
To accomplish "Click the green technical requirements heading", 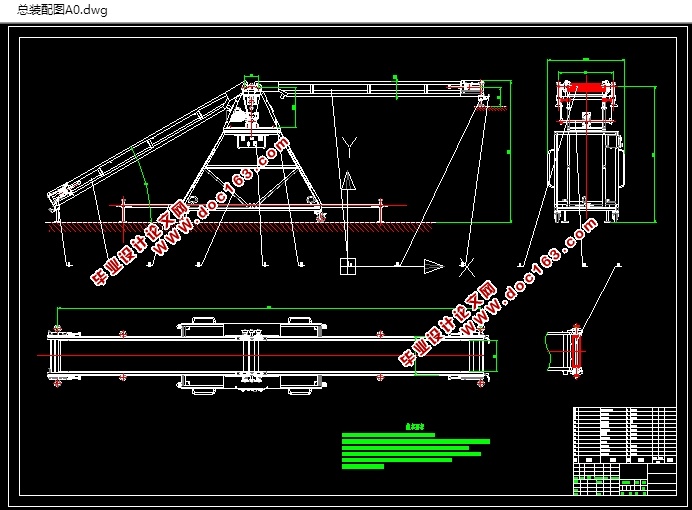I will [415, 427].
